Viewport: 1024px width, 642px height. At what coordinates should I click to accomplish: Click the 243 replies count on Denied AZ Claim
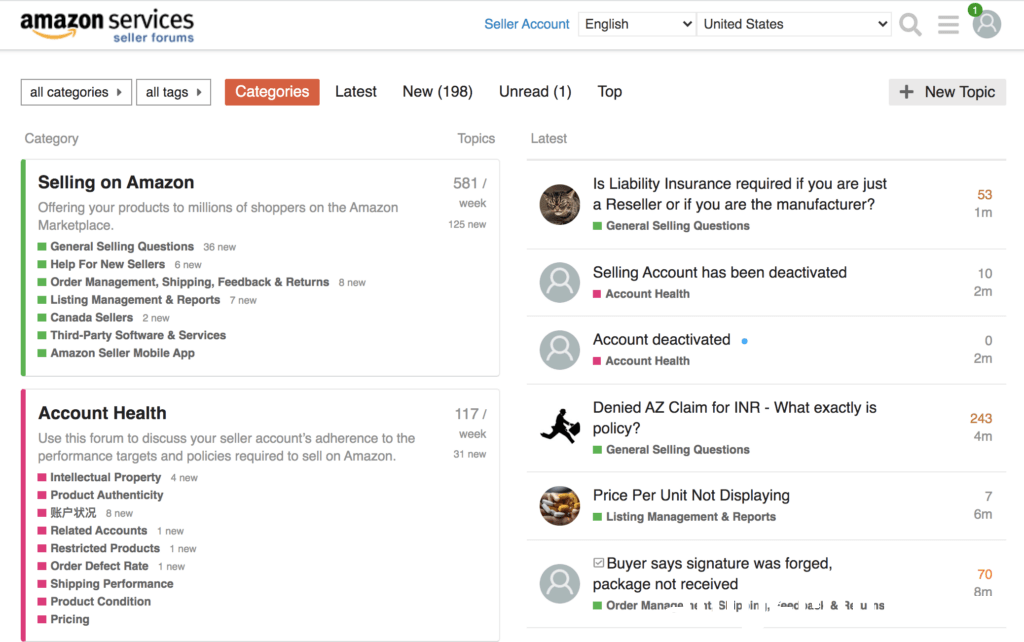coord(981,419)
